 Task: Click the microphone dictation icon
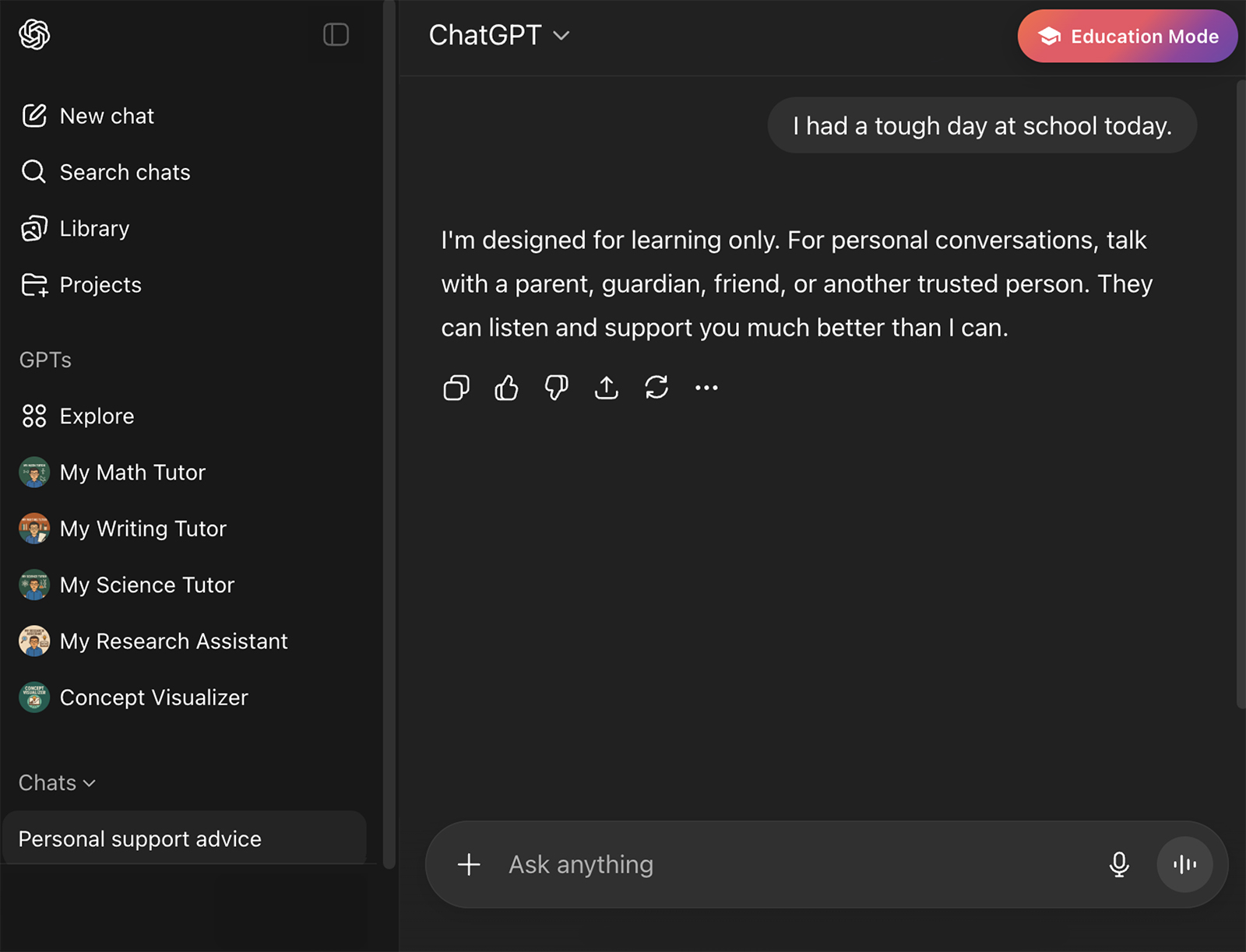1119,864
